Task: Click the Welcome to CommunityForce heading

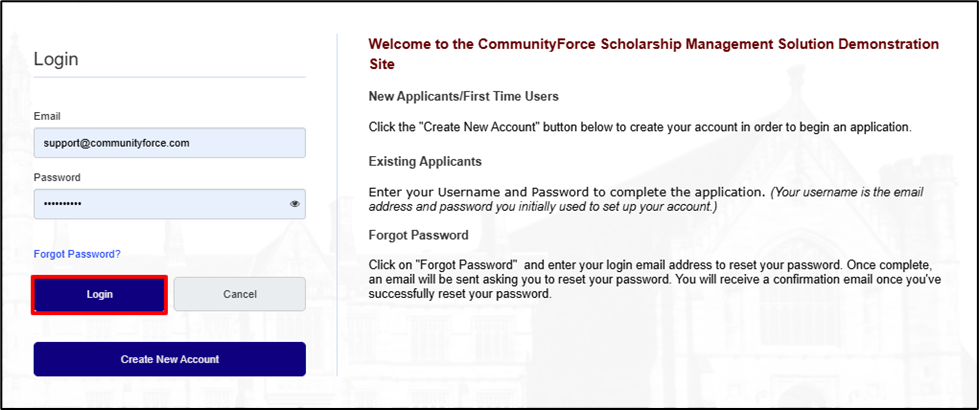Action: click(x=653, y=54)
